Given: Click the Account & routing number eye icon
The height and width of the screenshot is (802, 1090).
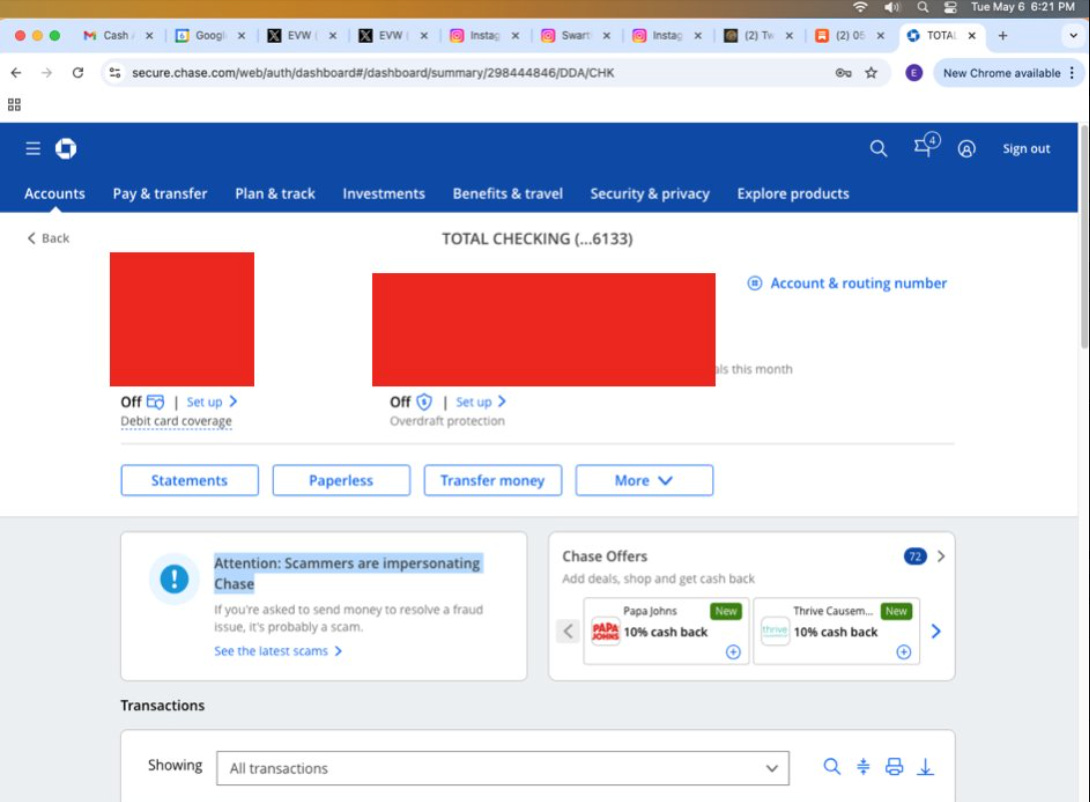Looking at the screenshot, I should [754, 284].
